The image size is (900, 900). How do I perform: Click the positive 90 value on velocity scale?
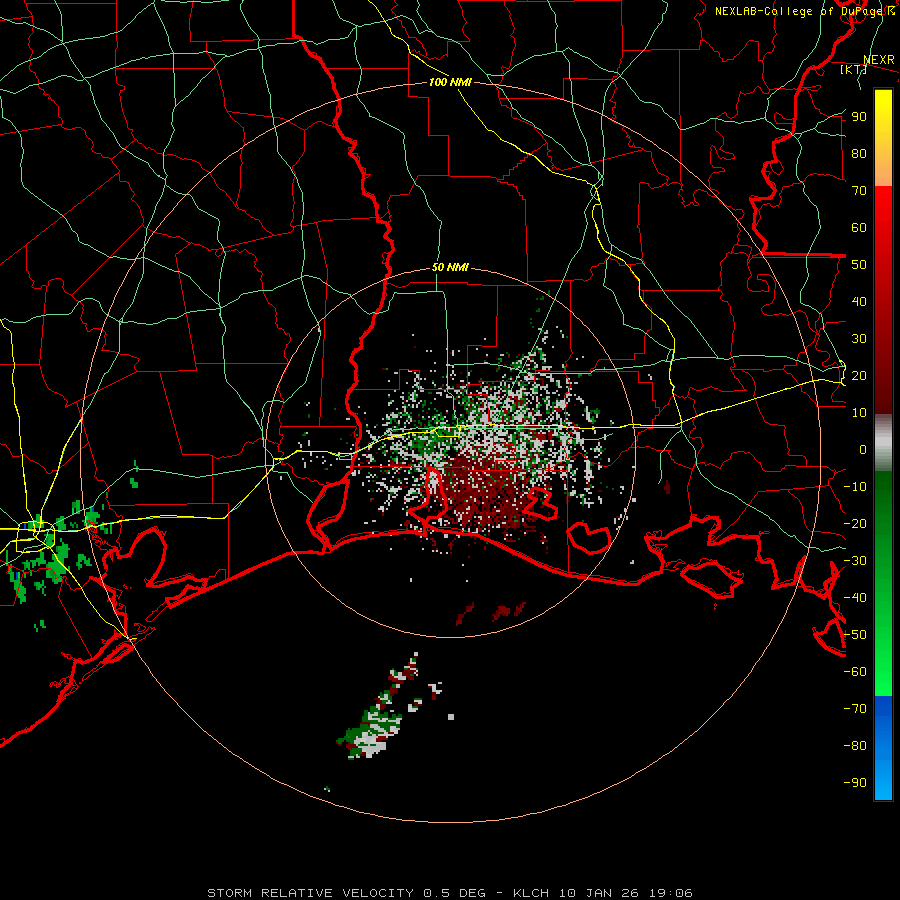pyautogui.click(x=859, y=117)
